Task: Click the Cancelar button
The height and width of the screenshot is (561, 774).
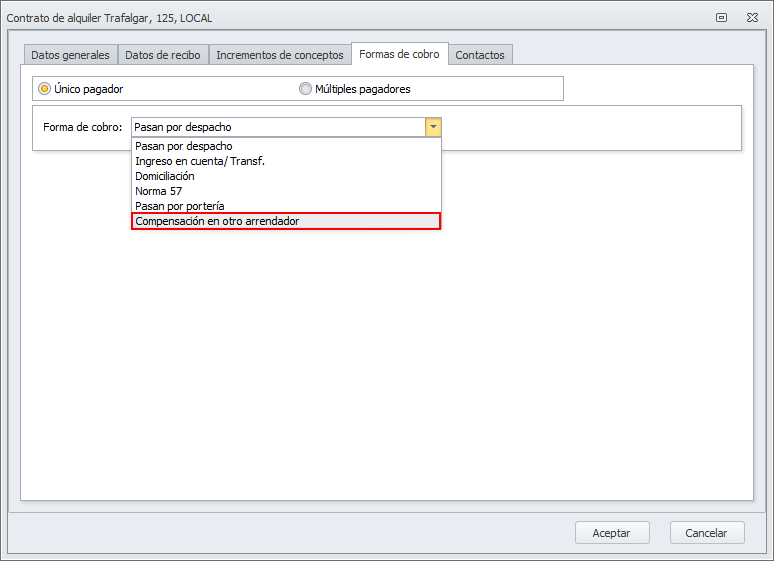Action: pyautogui.click(x=707, y=533)
